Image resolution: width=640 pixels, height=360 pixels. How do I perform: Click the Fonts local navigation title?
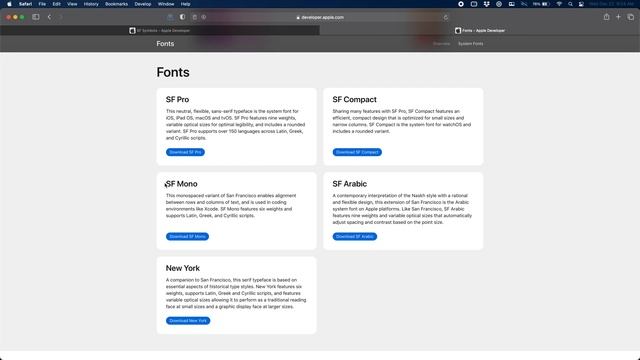coord(165,44)
